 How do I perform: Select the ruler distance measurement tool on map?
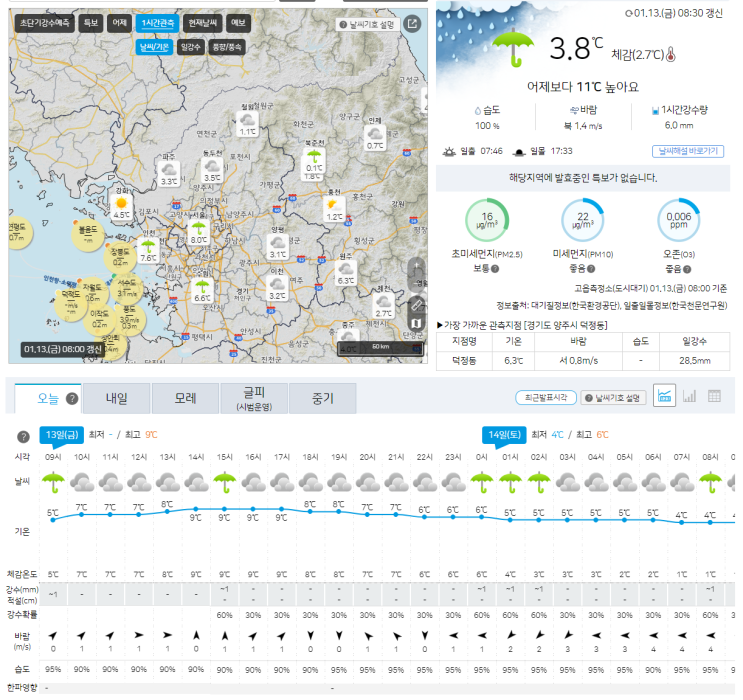pyautogui.click(x=416, y=304)
